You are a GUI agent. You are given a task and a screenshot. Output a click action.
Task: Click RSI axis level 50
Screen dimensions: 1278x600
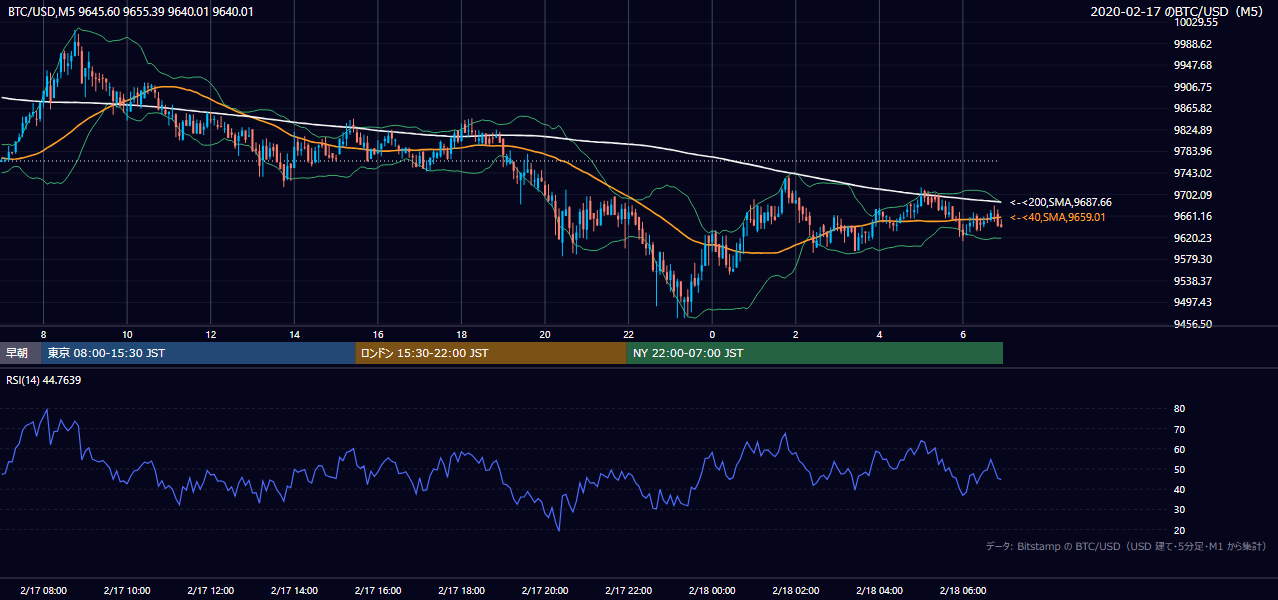click(x=1179, y=469)
